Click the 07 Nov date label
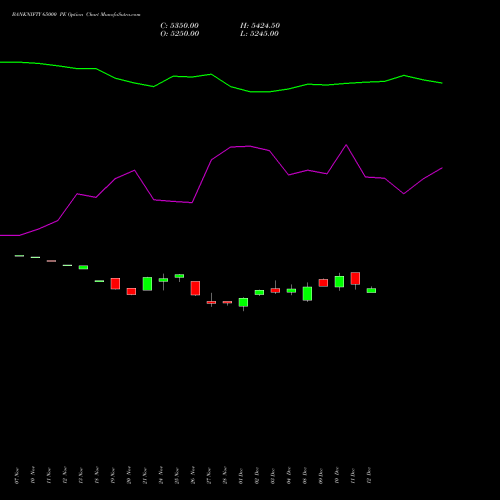 coord(17,476)
